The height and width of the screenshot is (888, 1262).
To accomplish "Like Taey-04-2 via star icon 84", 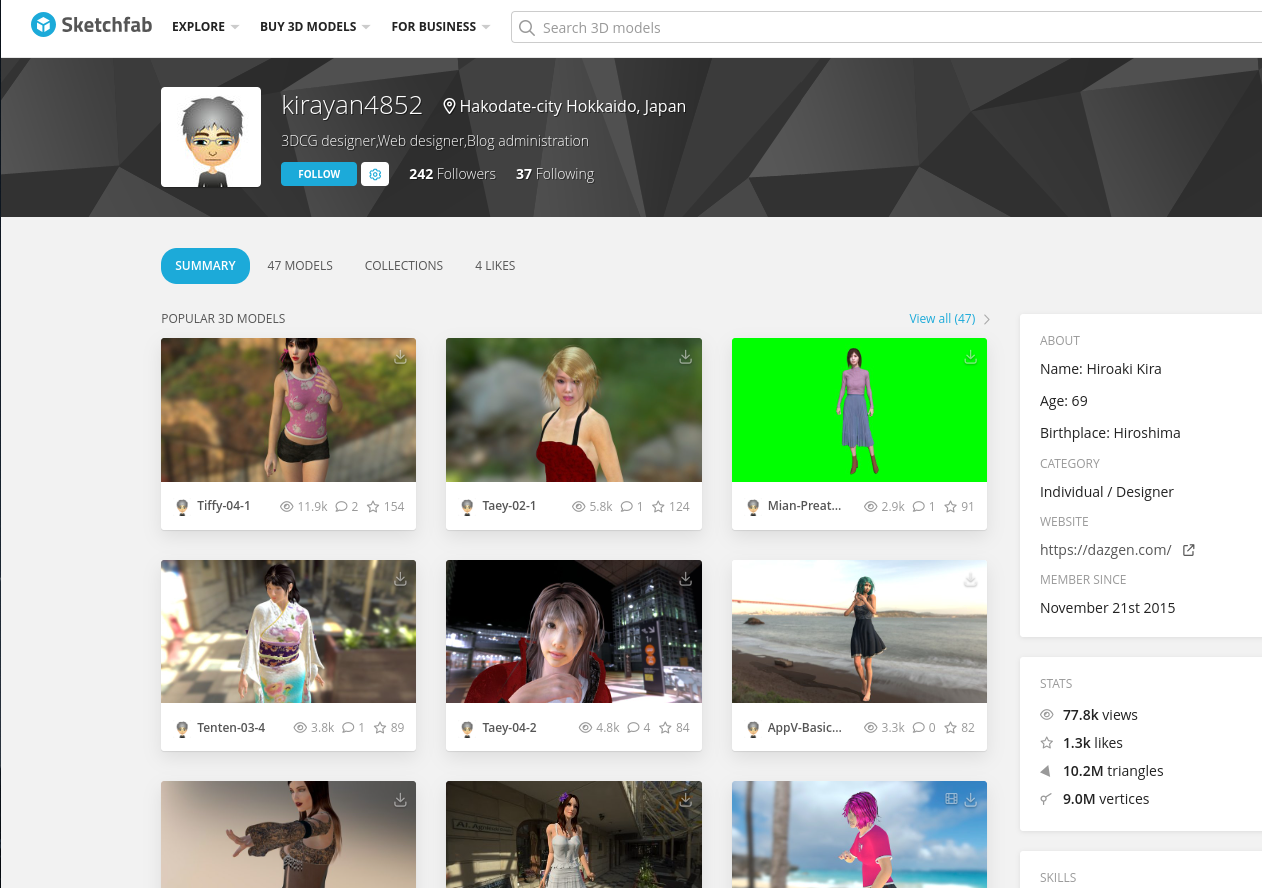I will click(x=665, y=728).
